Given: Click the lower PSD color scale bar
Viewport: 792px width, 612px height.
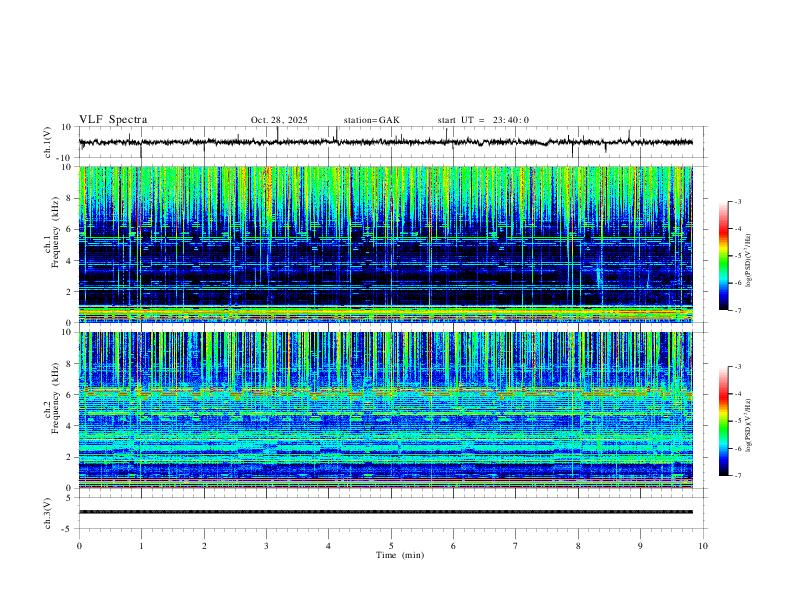Looking at the screenshot, I should 724,421.
